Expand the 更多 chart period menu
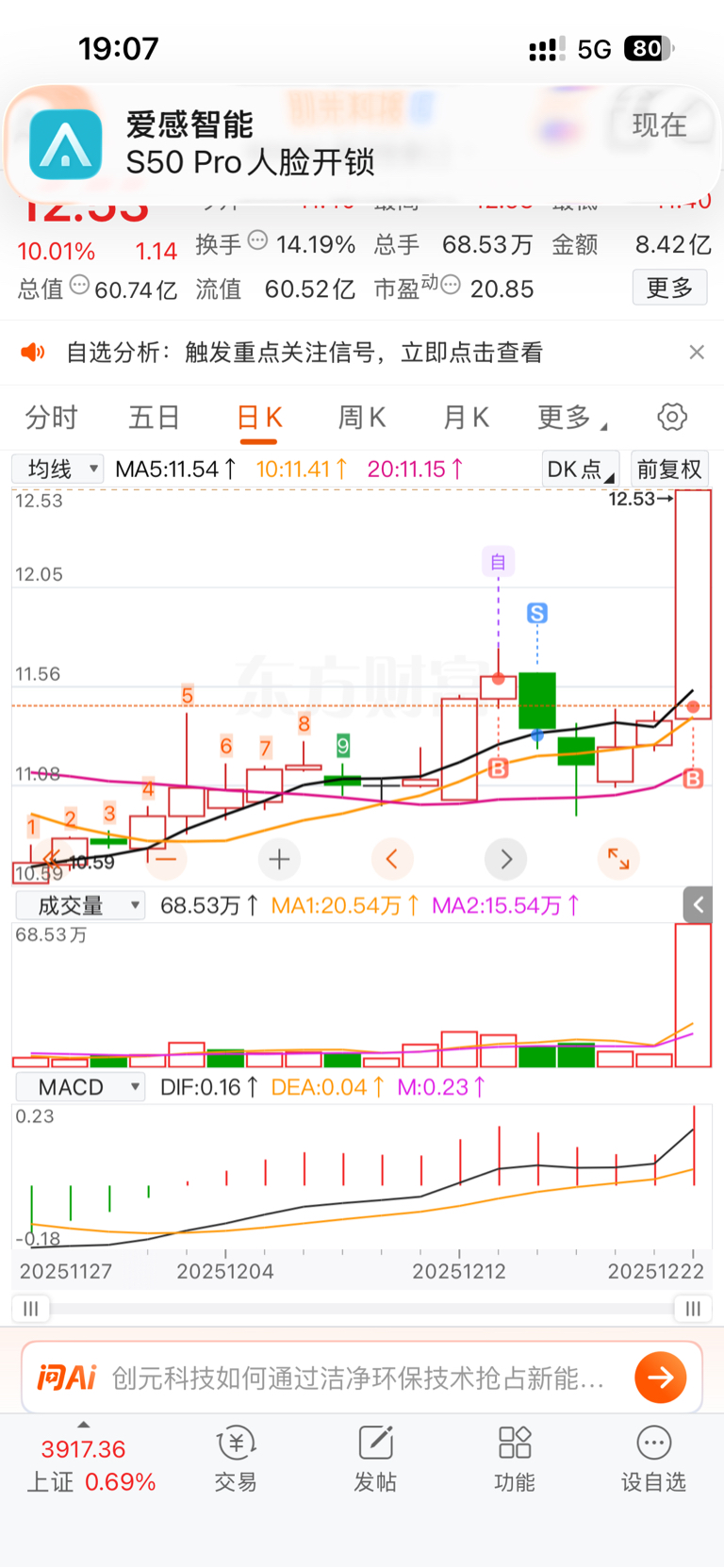This screenshot has height=1568, width=724. 571,417
